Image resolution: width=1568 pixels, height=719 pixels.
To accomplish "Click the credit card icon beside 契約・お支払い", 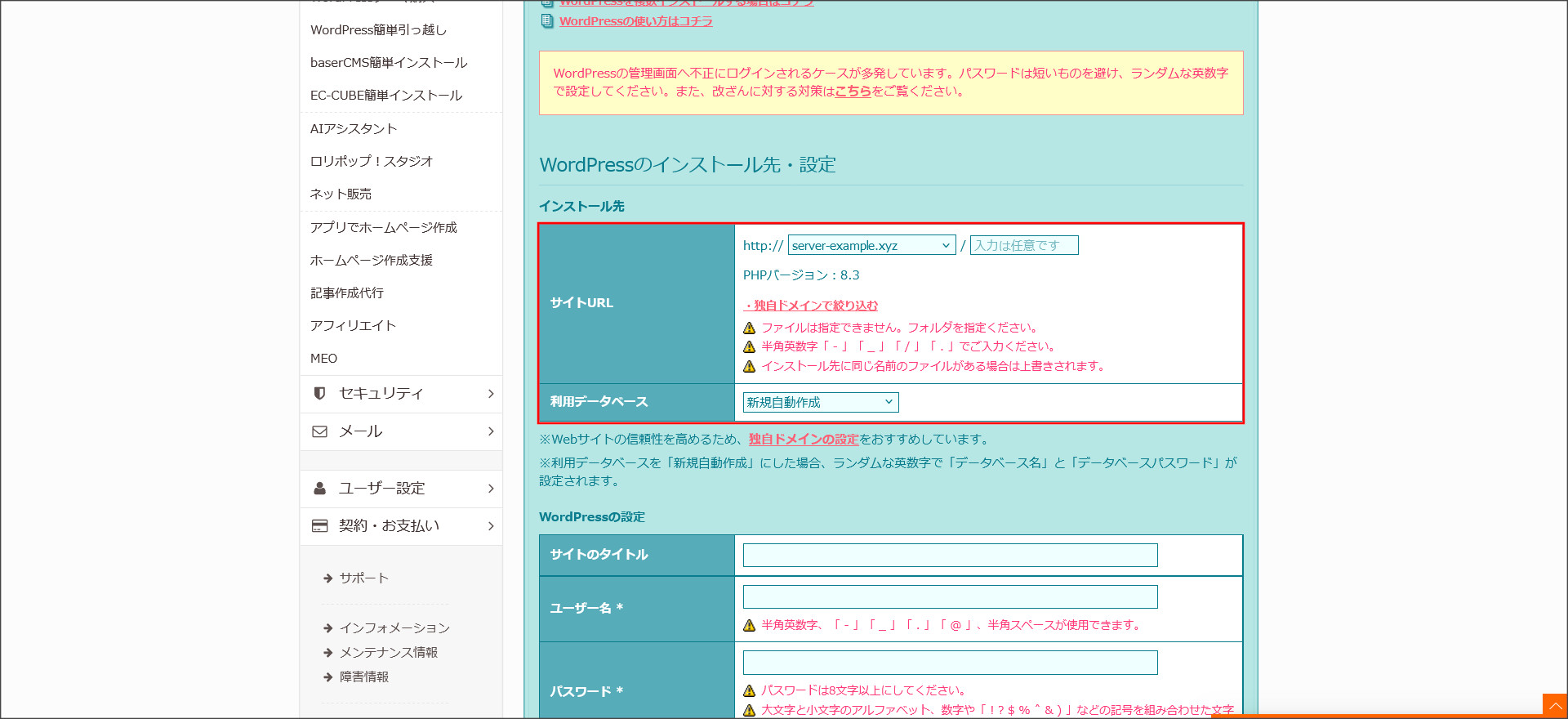I will coord(319,526).
